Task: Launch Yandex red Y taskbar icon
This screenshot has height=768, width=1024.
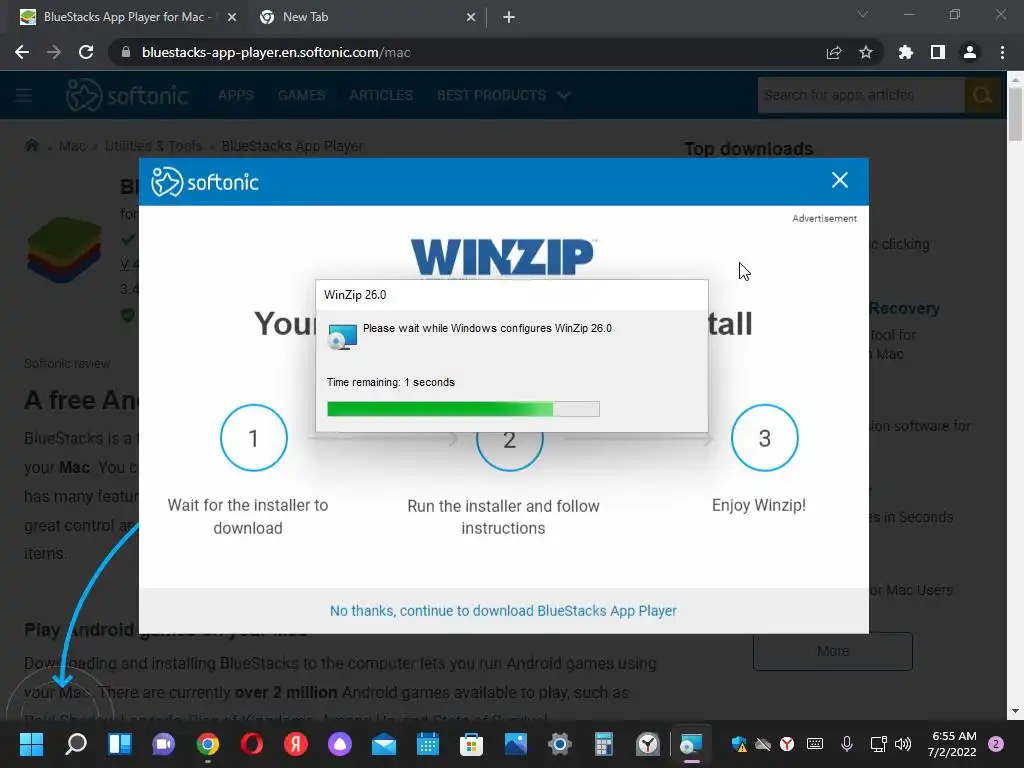Action: click(x=295, y=743)
